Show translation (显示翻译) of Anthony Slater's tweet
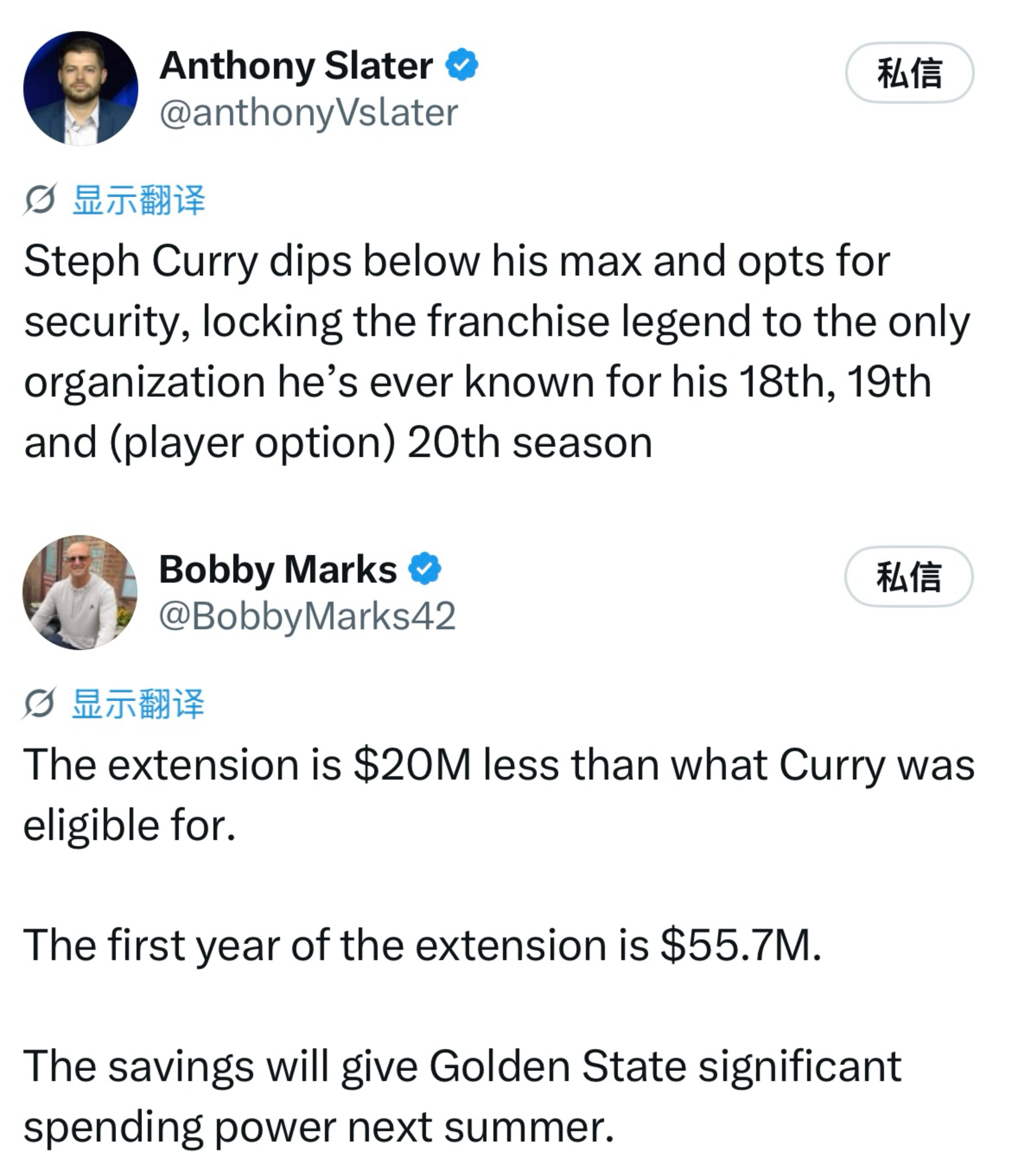 (x=139, y=200)
